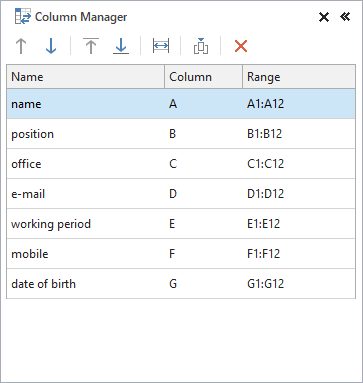
Task: Select the position row
Action: (181, 134)
